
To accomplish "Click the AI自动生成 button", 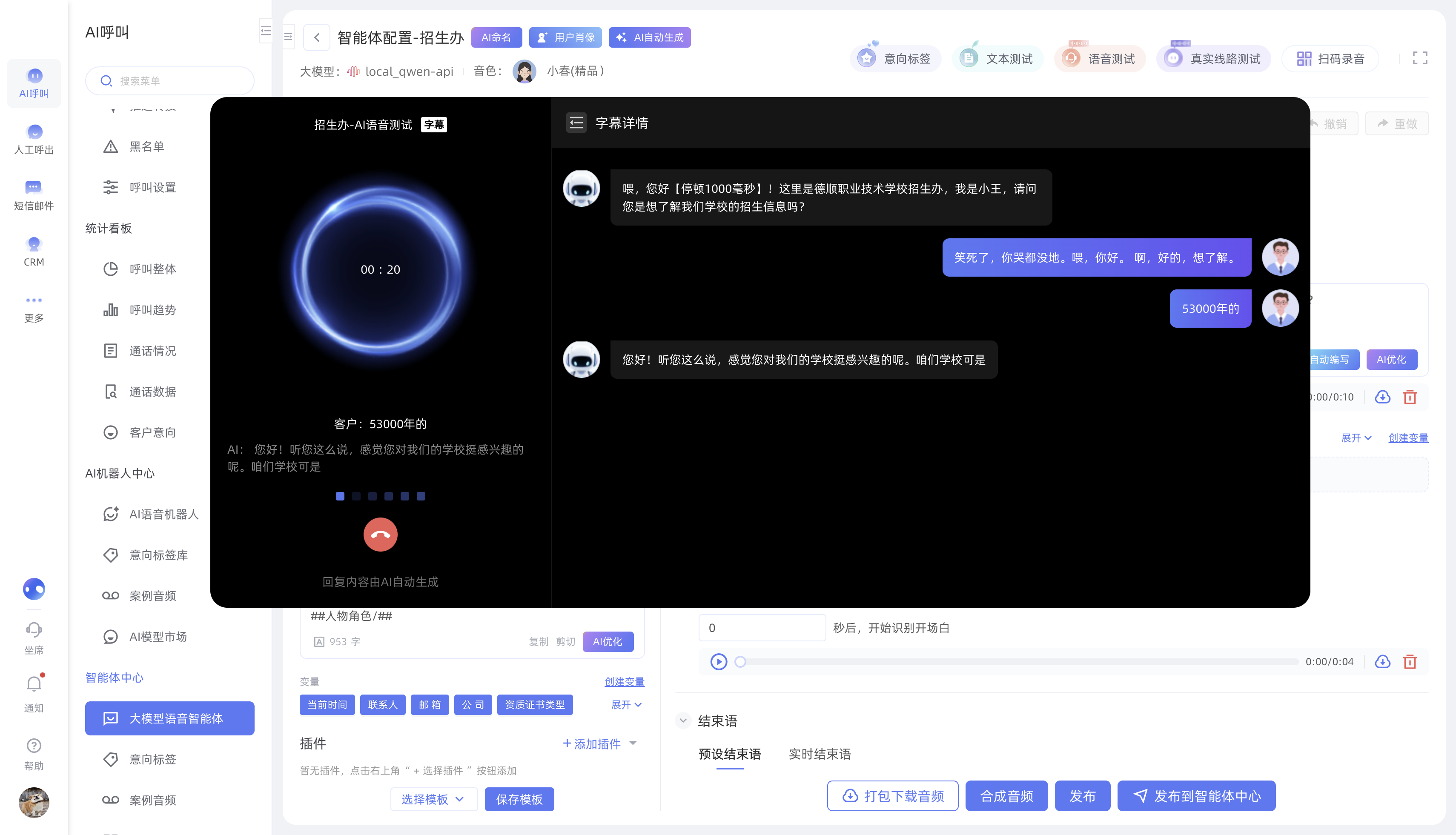I will coord(649,37).
